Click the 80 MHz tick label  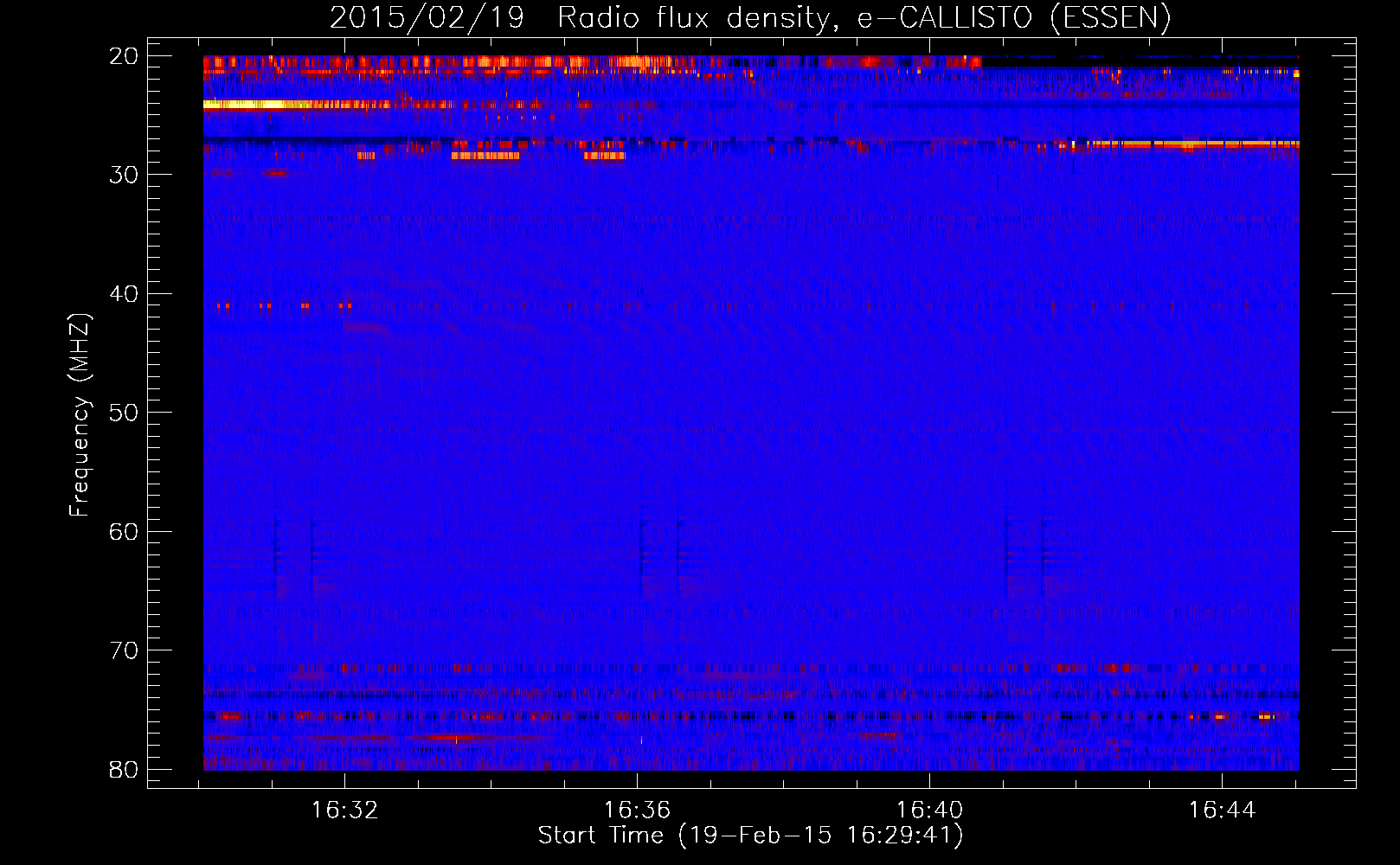(x=125, y=770)
